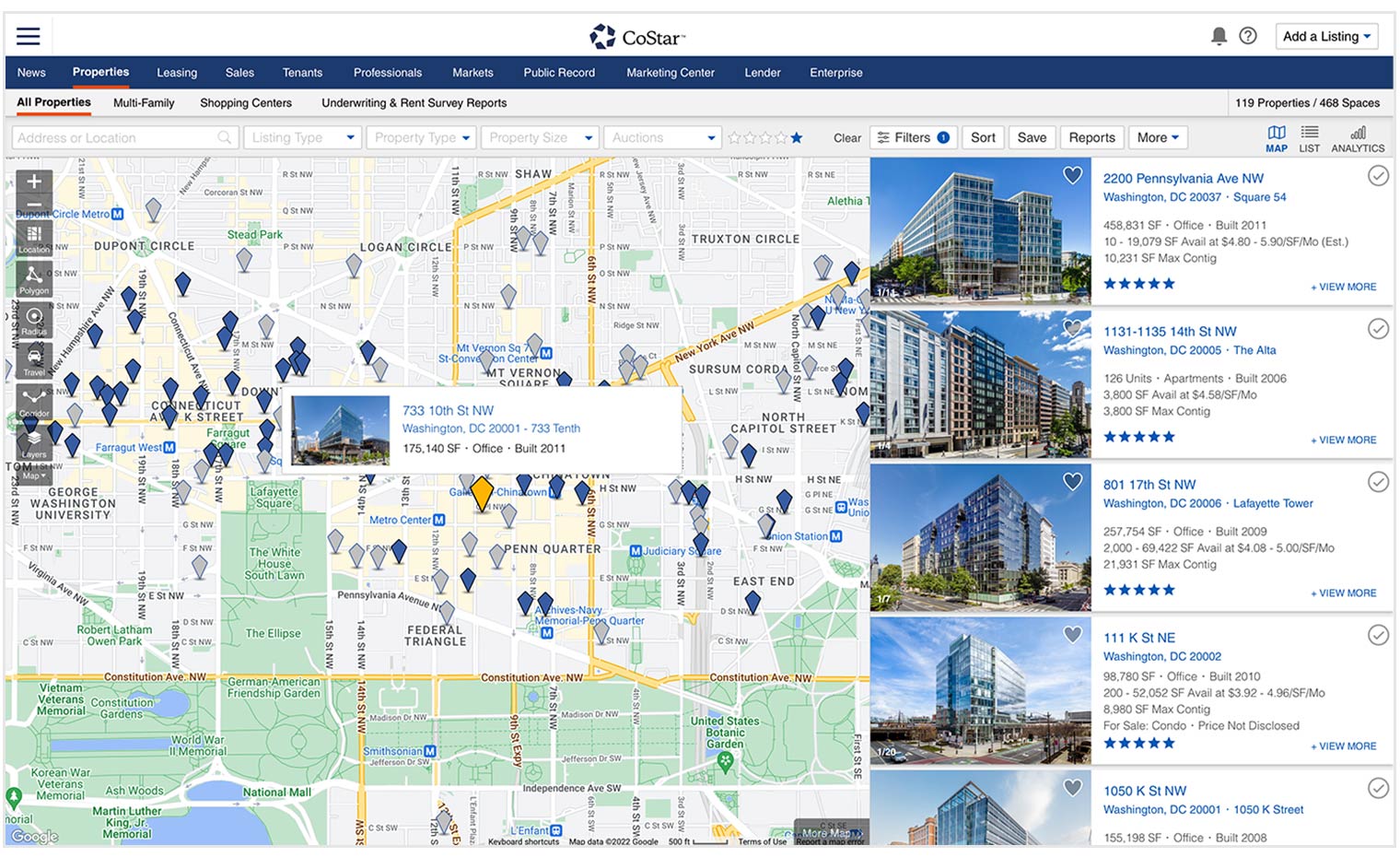The image size is (1400, 857).
Task: Select checkmark for 2200 Pennsylvania Ave NW
Action: [x=1377, y=176]
